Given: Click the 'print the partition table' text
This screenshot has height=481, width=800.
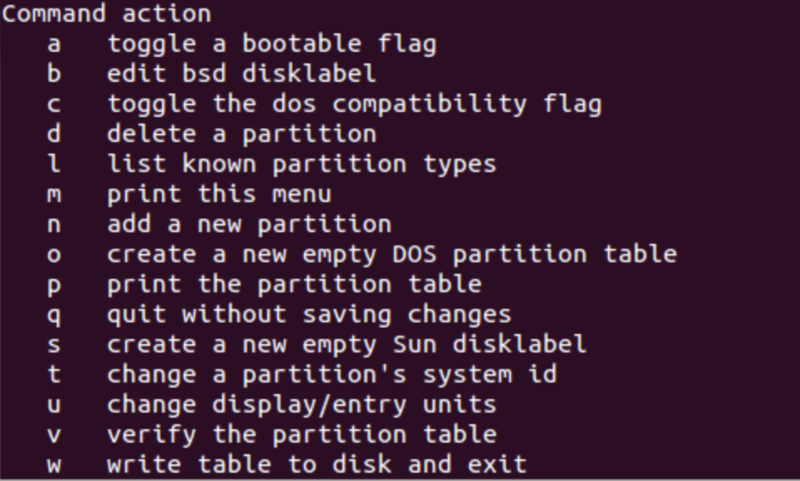Looking at the screenshot, I should point(294,284).
